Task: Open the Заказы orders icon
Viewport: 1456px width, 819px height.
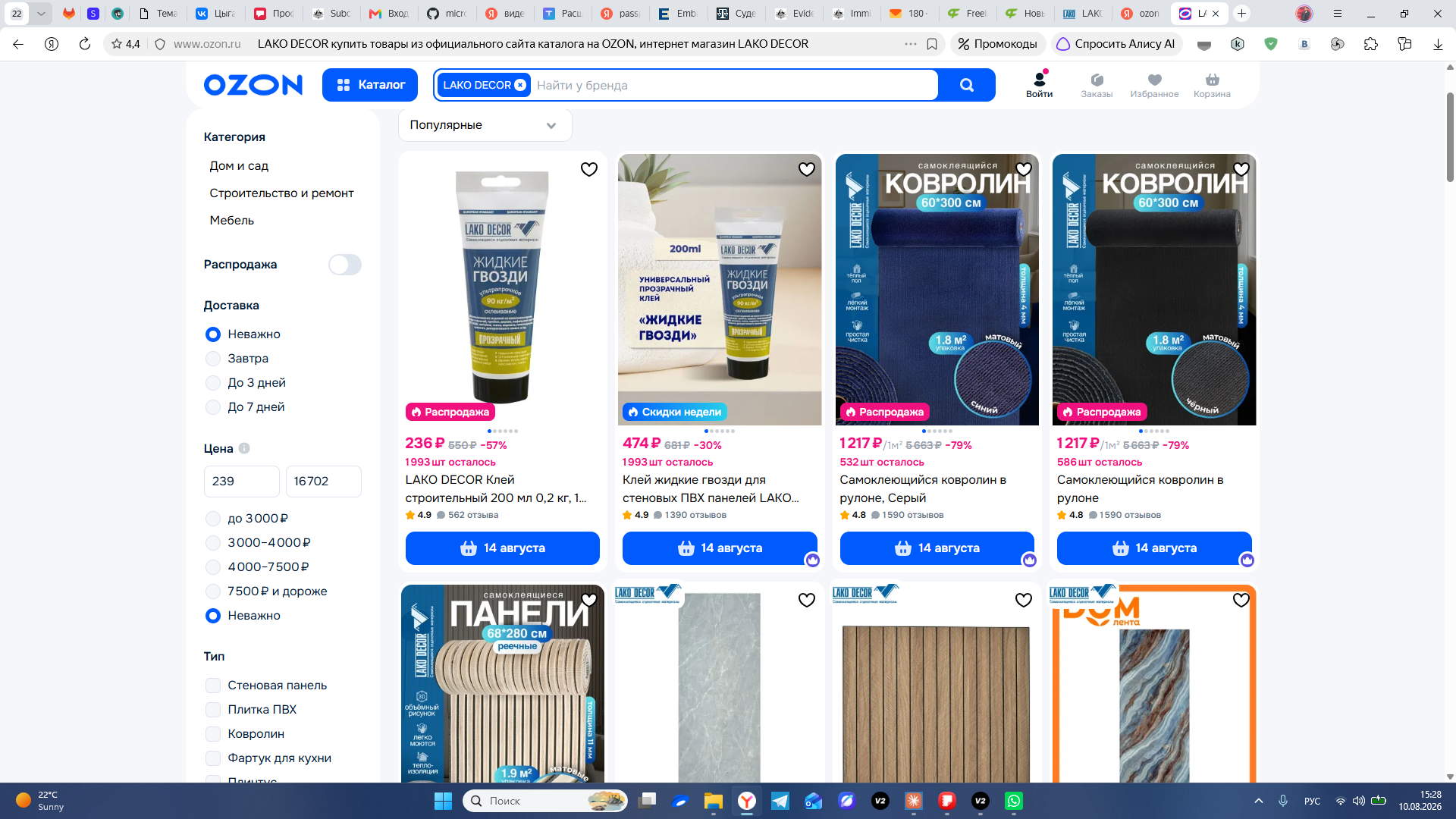Action: pyautogui.click(x=1097, y=85)
